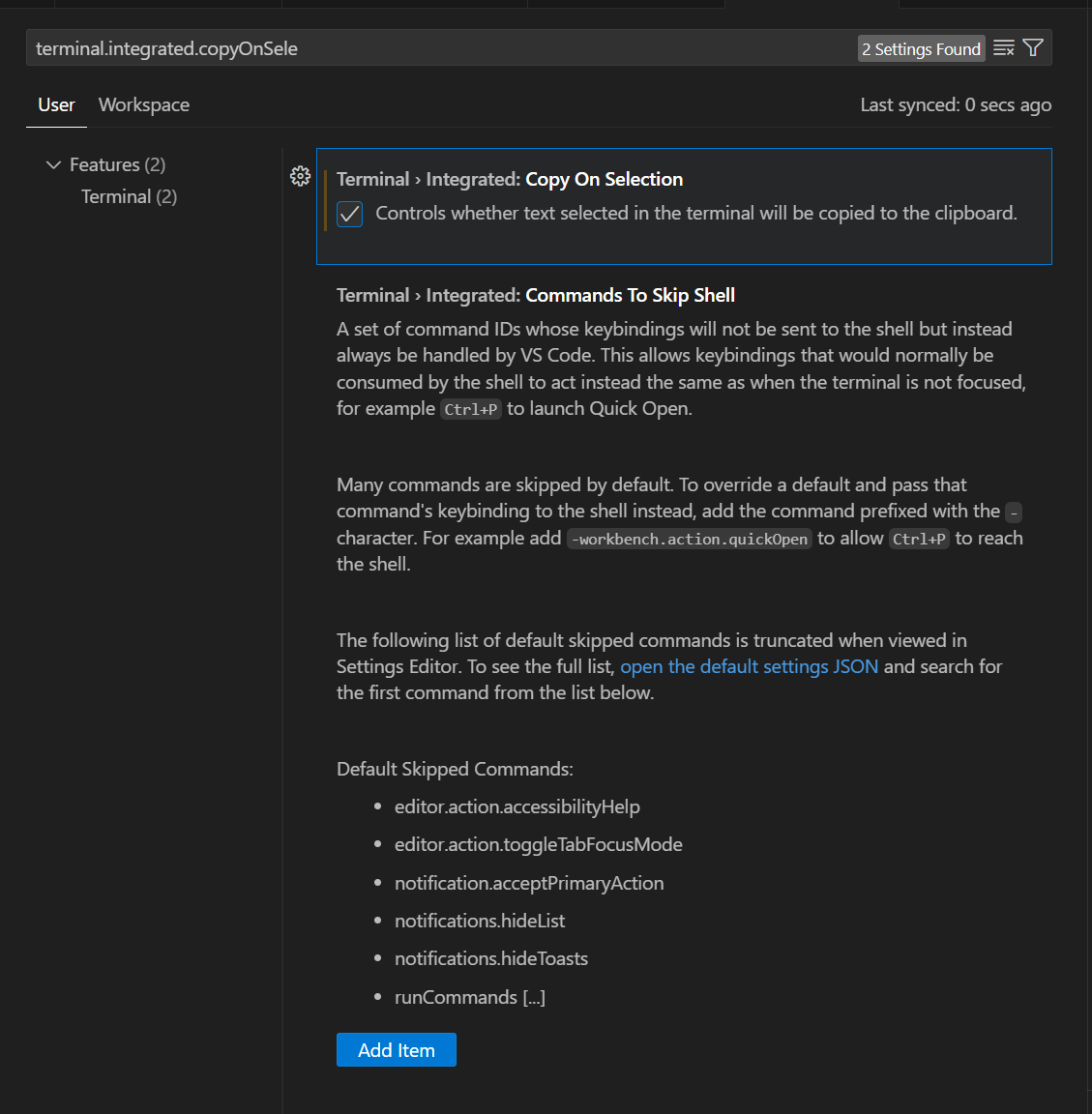Image resolution: width=1092 pixels, height=1114 pixels.
Task: Click the -workbench.action.quickOpen code snippet
Action: (690, 540)
